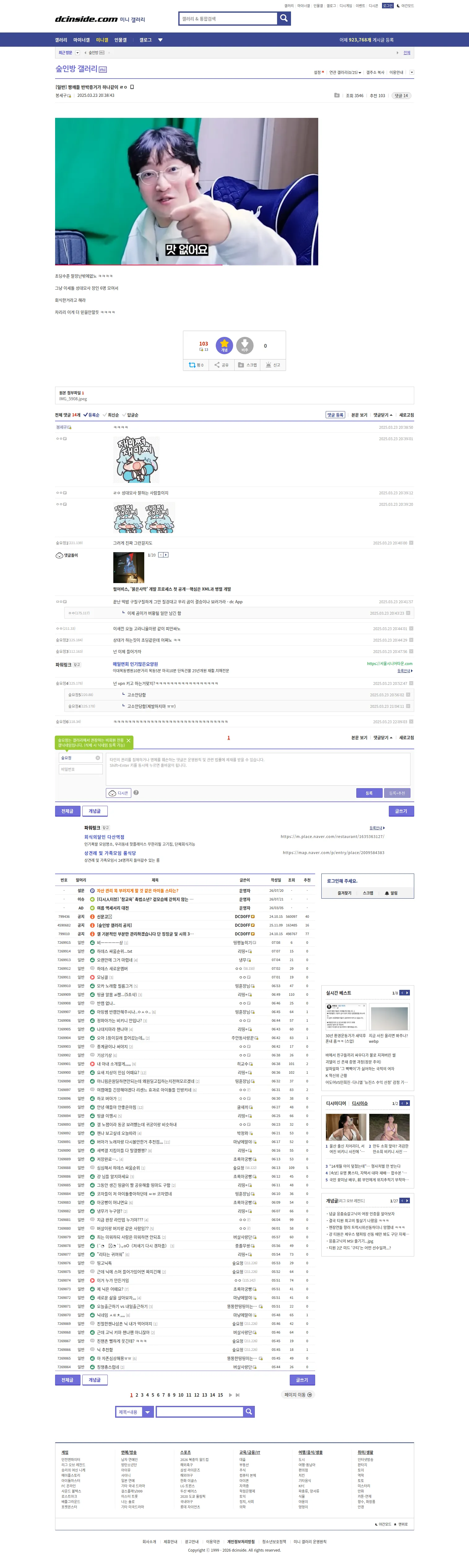The image size is (469, 1568).
Task: Click next arrow in 개념글 panel
Action: pyautogui.click(x=407, y=1200)
